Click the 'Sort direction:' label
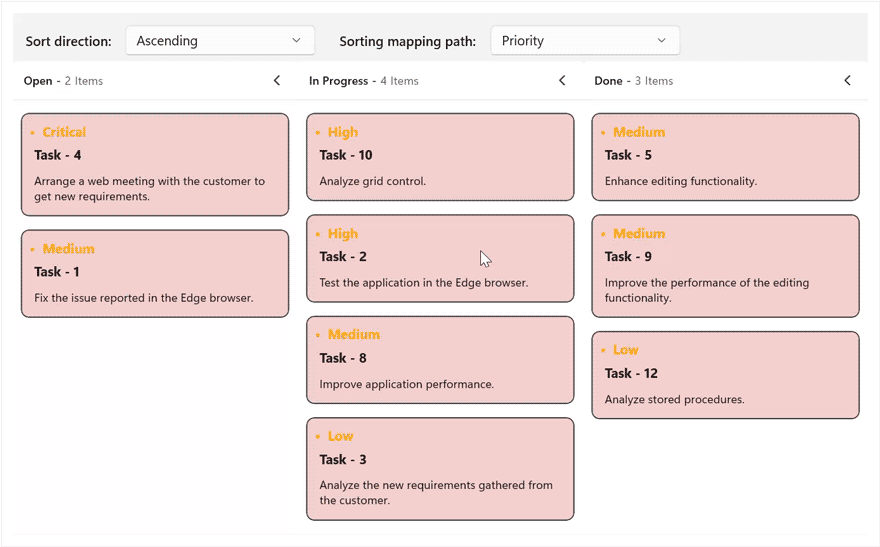880x547 pixels. [x=68, y=41]
